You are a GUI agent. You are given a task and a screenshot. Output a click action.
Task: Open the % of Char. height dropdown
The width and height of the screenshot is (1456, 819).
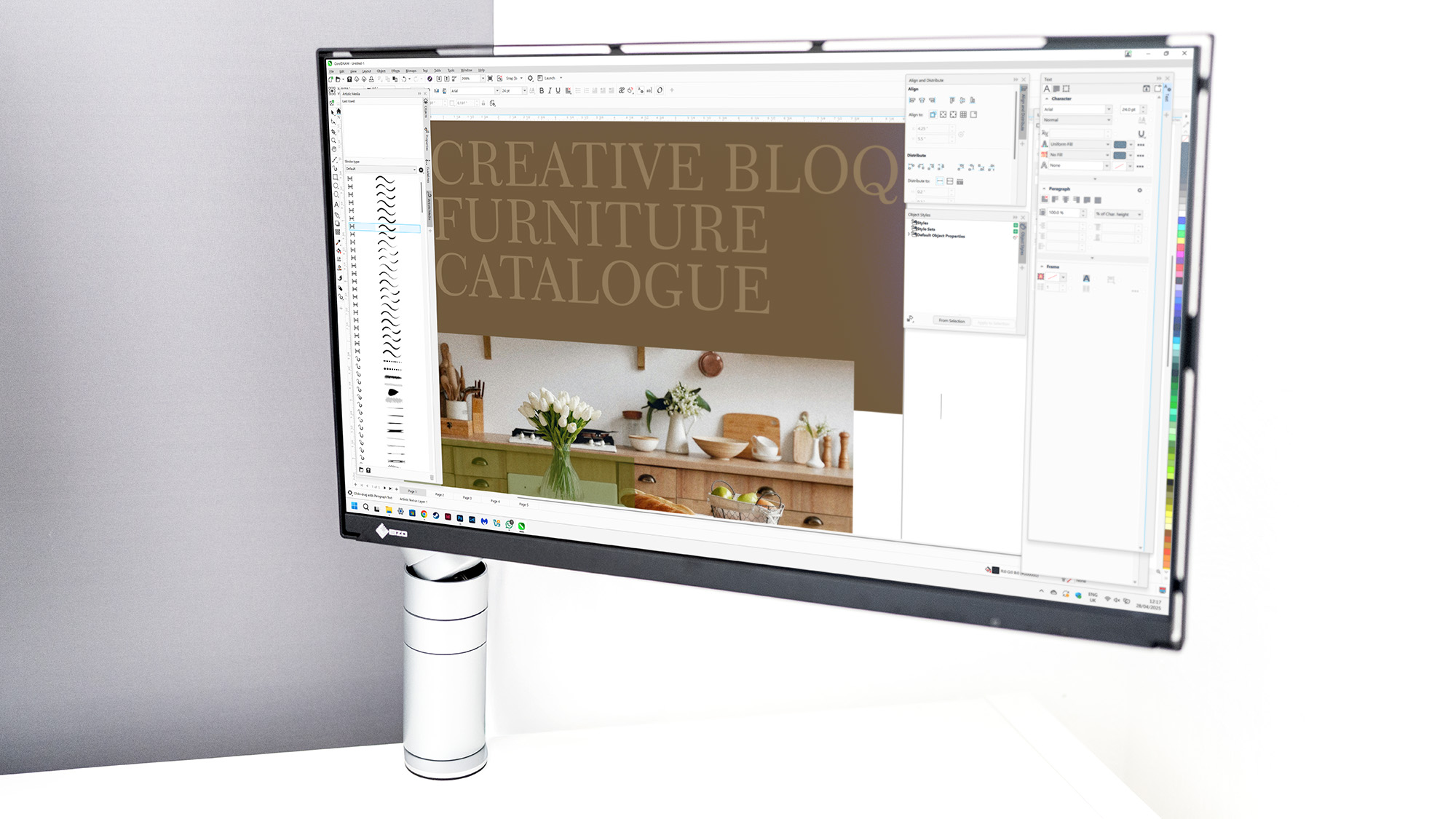click(1119, 214)
